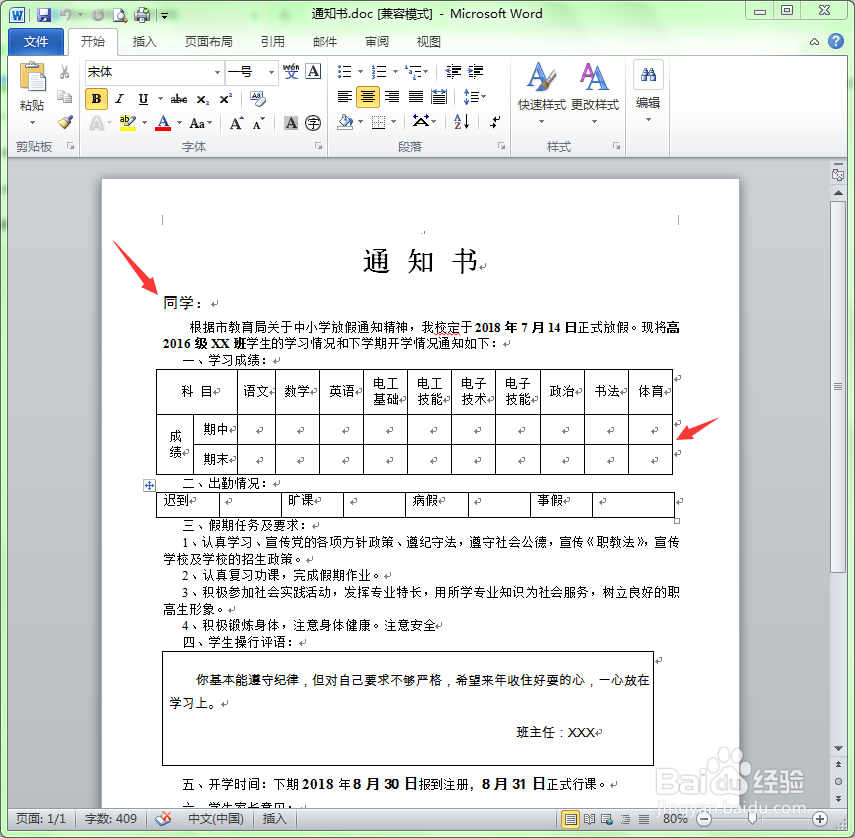This screenshot has height=838, width=855.
Task: Click the Phonetic Guide (wén) icon
Action: 291,71
